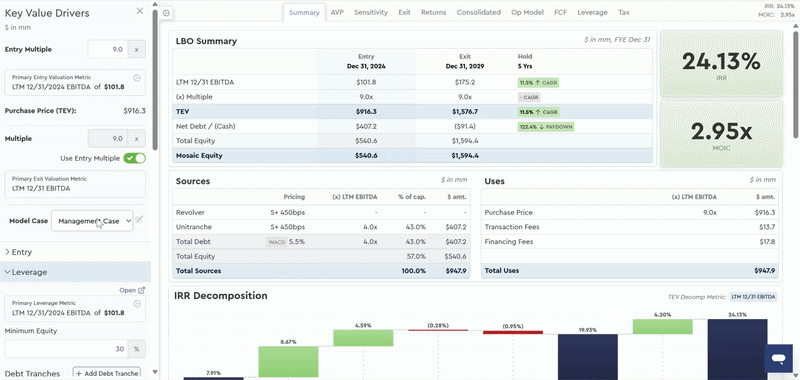800x380 pixels.
Task: Click the Primary Exit Valuation Metric box
Action: point(75,184)
